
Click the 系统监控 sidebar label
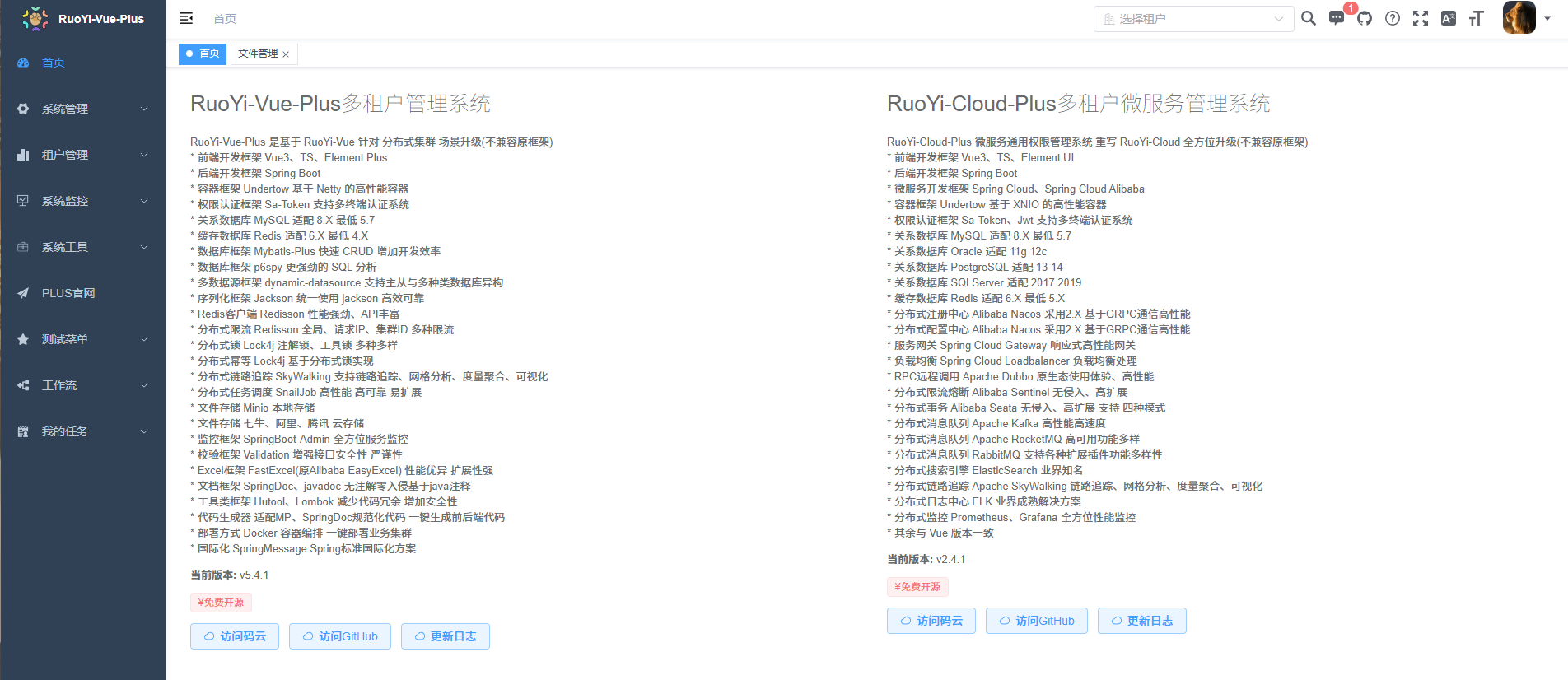tap(65, 201)
